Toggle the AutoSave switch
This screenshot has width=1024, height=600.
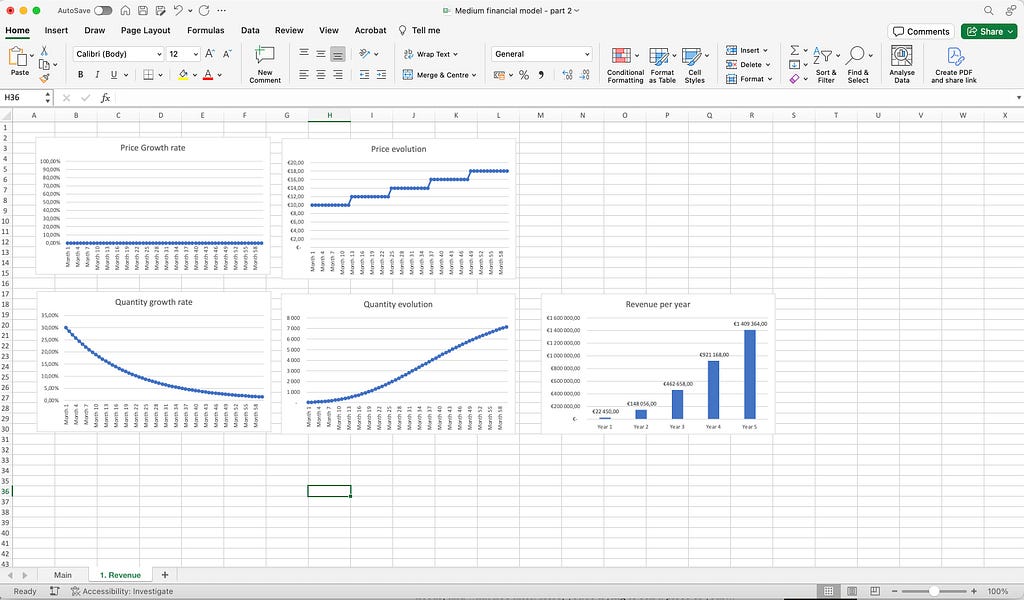coord(103,10)
